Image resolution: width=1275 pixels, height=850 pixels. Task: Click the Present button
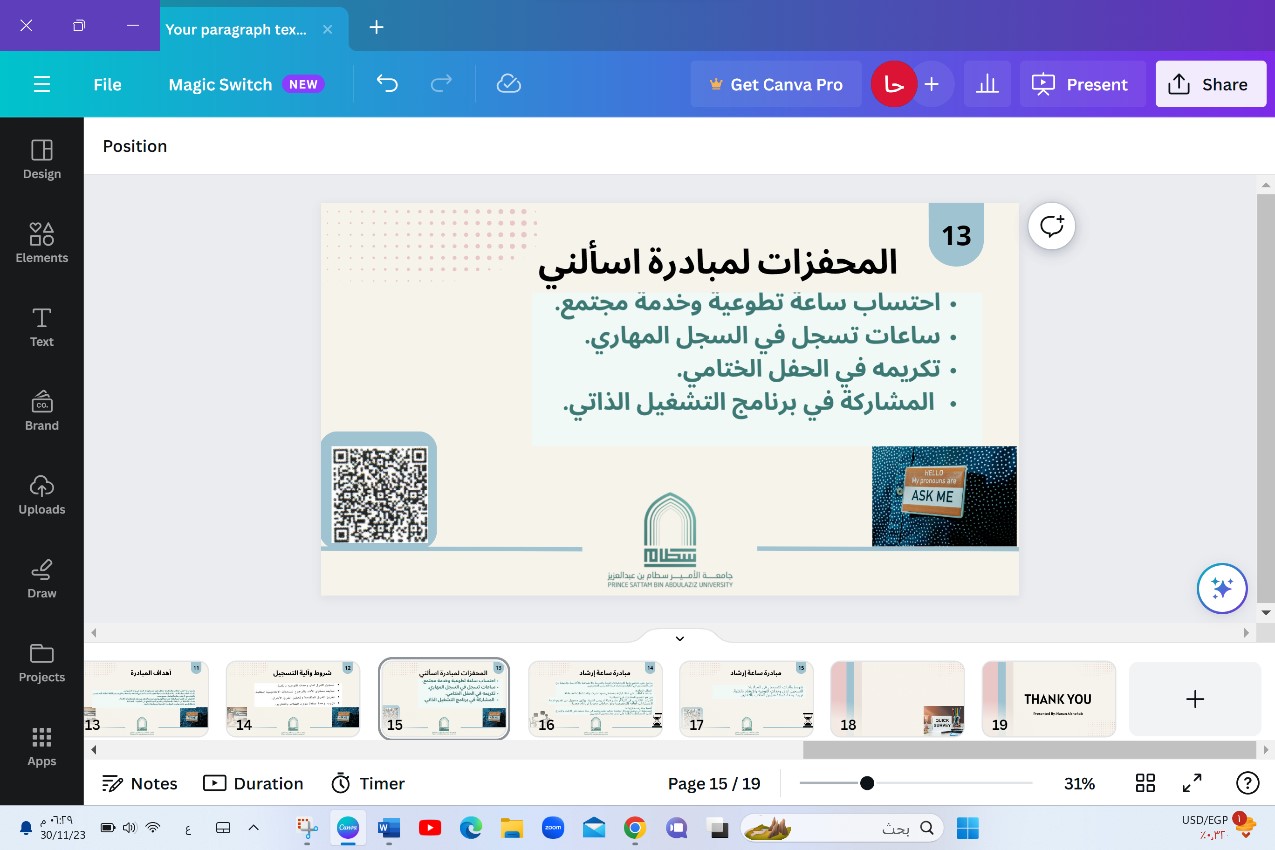tap(1081, 84)
